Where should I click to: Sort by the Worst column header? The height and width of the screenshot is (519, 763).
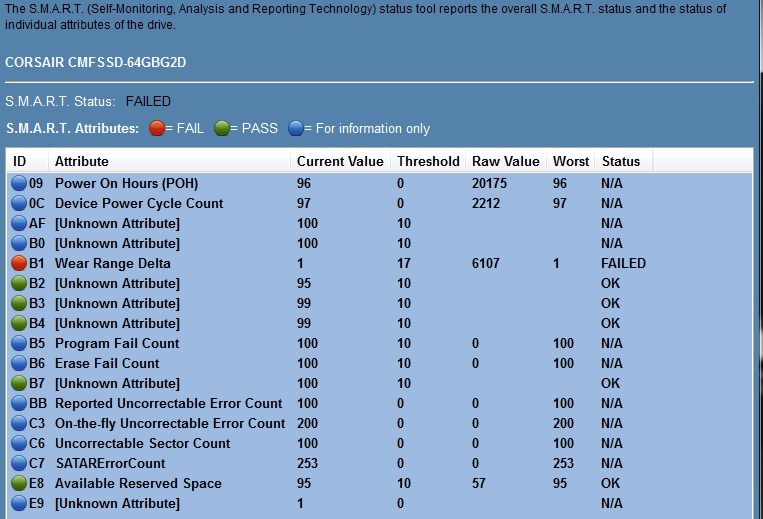click(571, 161)
